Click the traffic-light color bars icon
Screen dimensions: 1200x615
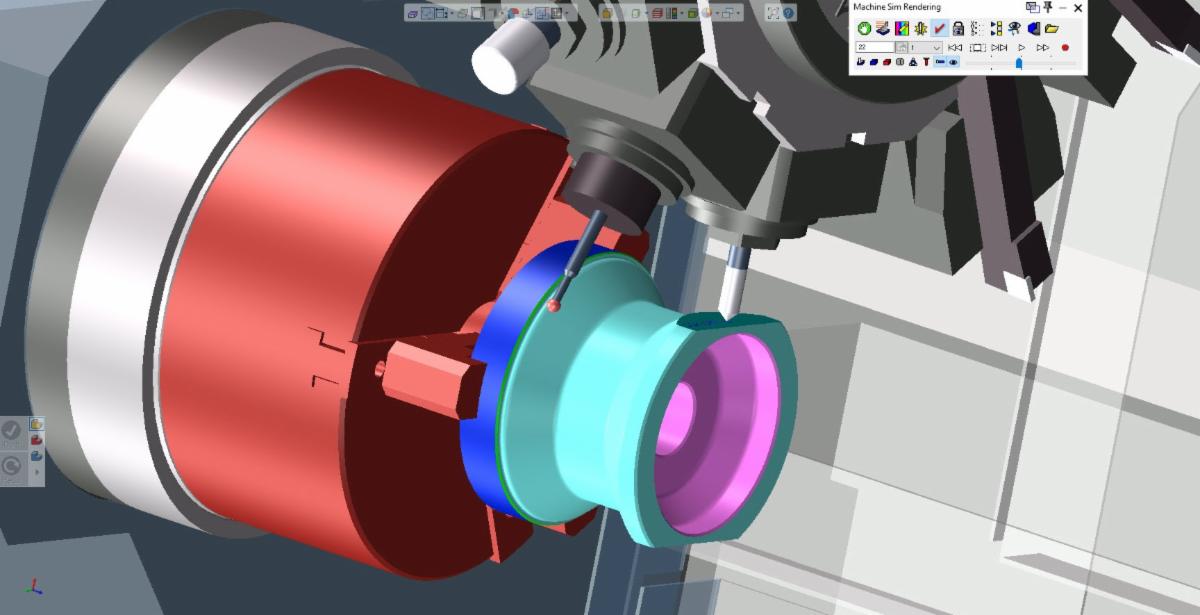click(672, 13)
